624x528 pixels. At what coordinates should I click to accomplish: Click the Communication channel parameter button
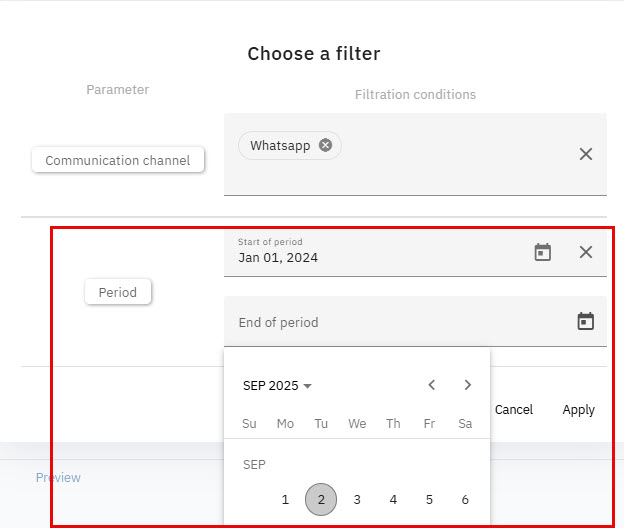click(118, 160)
